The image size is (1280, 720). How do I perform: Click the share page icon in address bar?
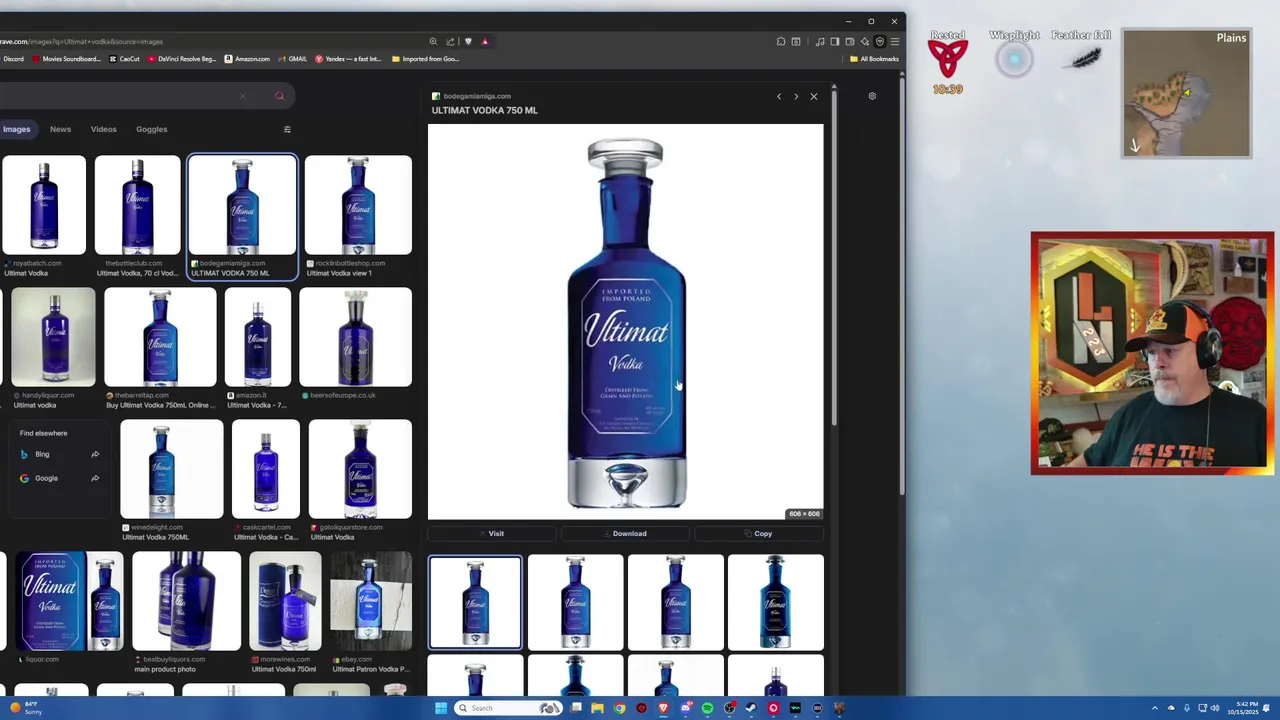tap(450, 41)
